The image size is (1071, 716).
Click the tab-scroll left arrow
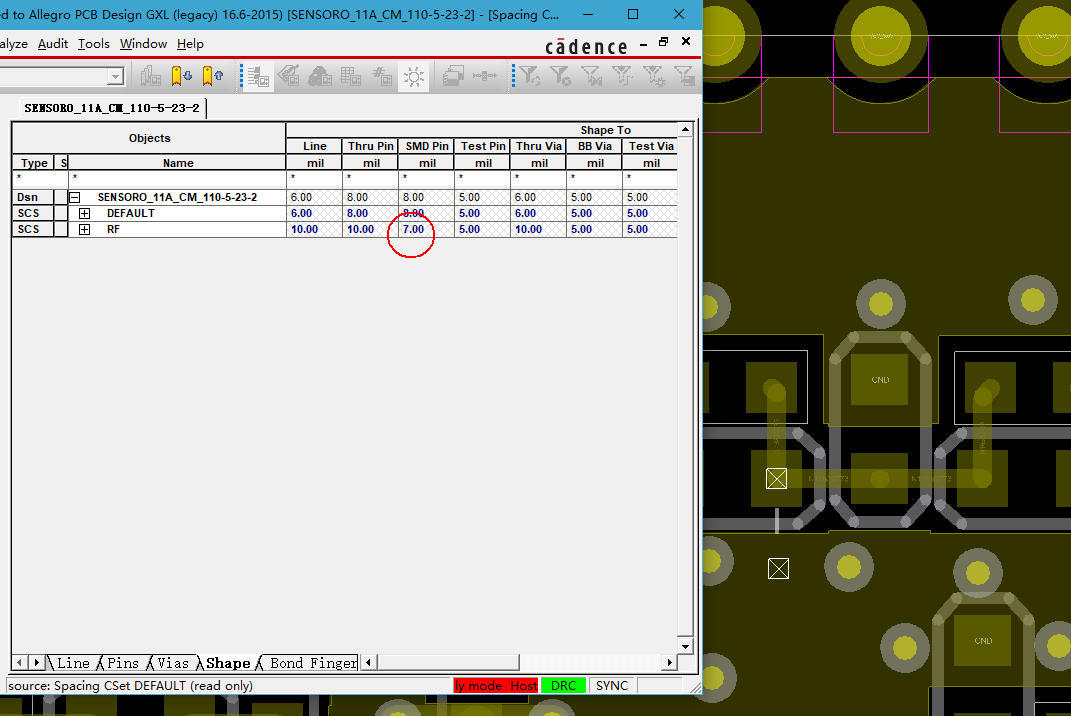(x=19, y=663)
